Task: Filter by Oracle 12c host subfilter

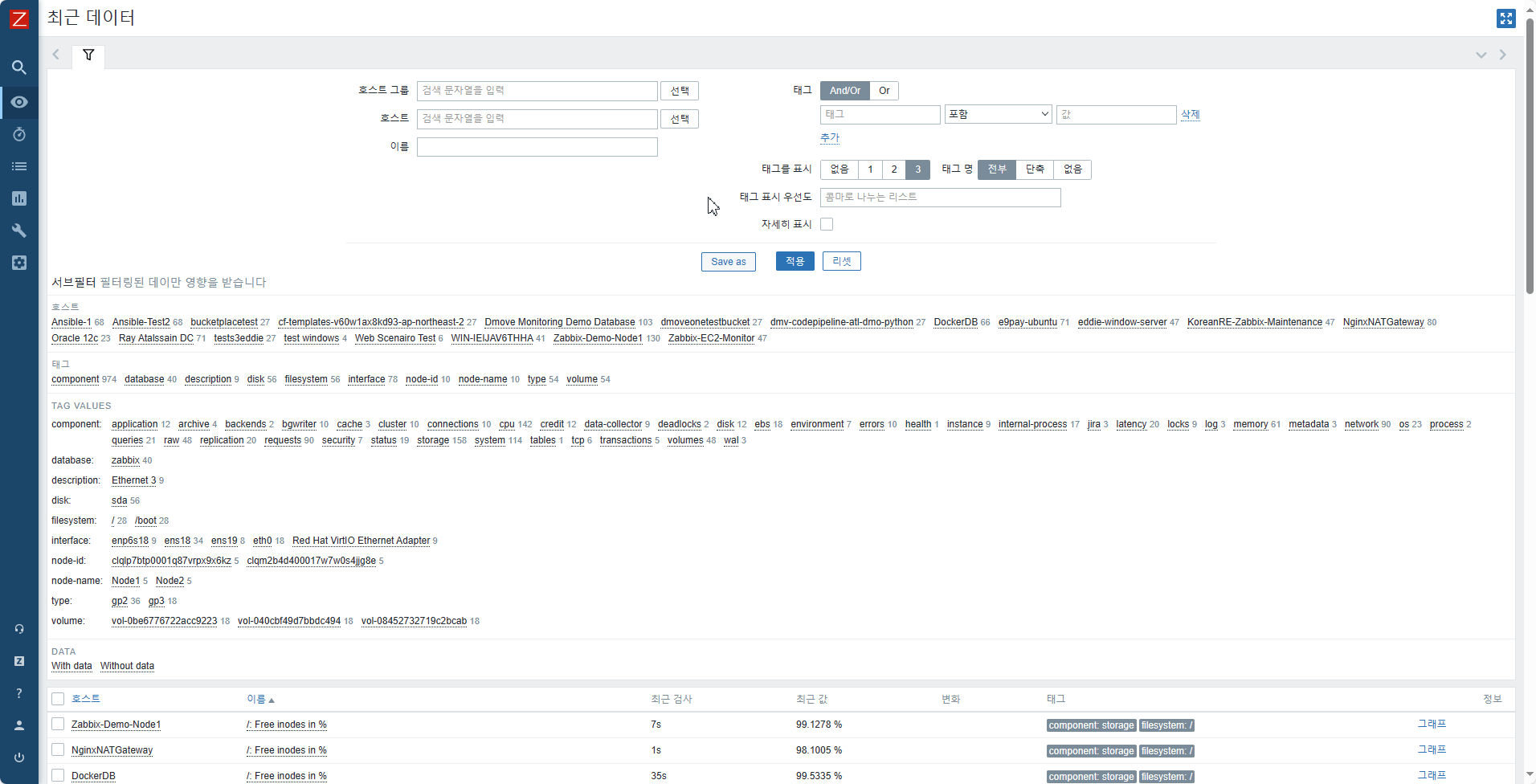Action: coord(75,338)
